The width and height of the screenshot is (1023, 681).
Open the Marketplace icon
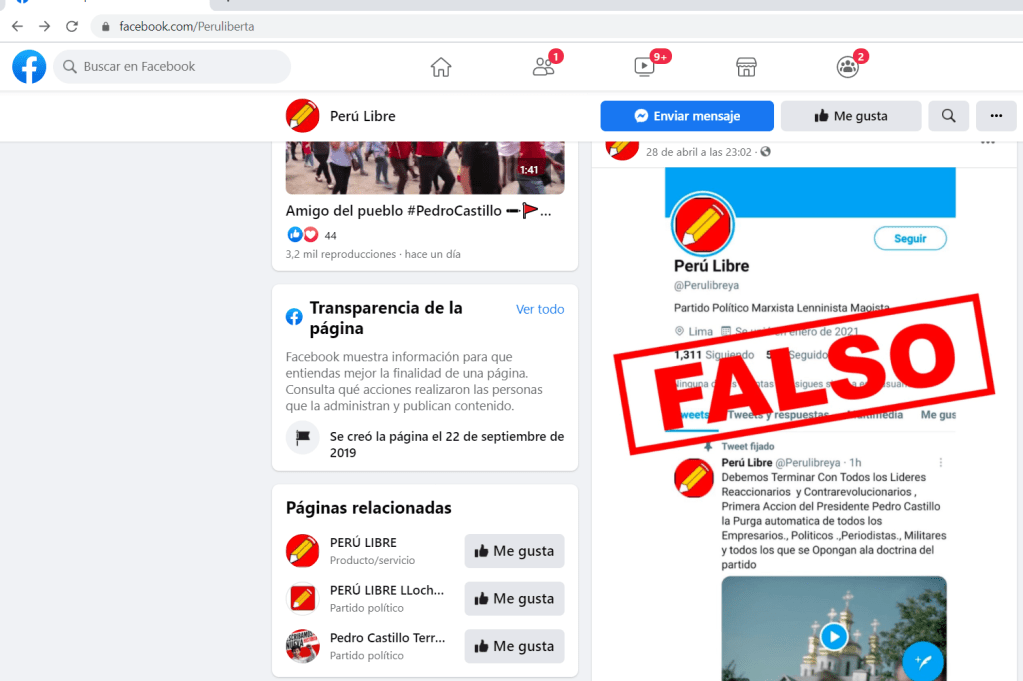(x=746, y=67)
